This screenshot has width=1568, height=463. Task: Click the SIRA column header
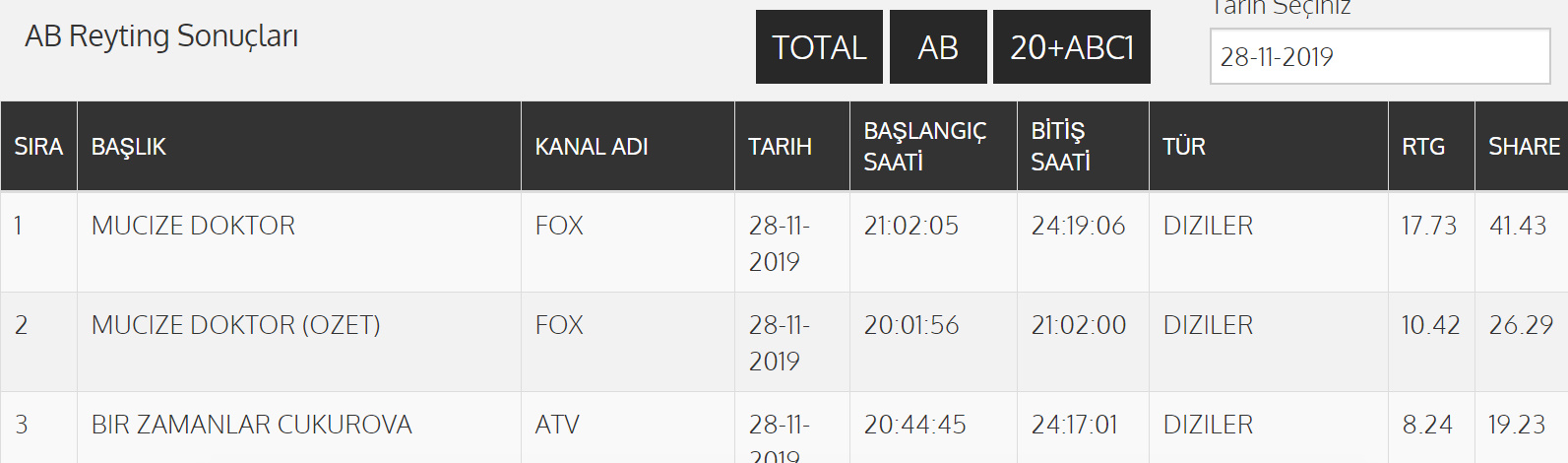38,147
